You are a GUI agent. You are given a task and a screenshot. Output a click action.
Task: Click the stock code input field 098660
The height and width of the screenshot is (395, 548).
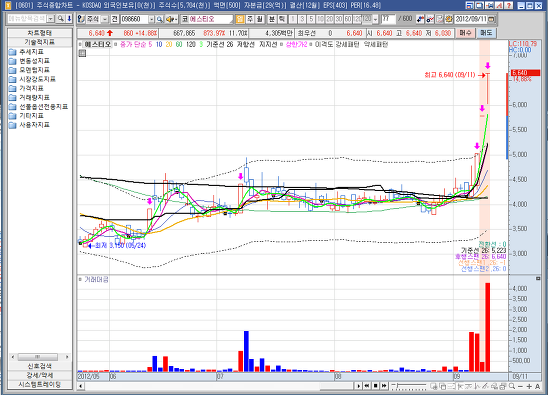click(x=135, y=19)
